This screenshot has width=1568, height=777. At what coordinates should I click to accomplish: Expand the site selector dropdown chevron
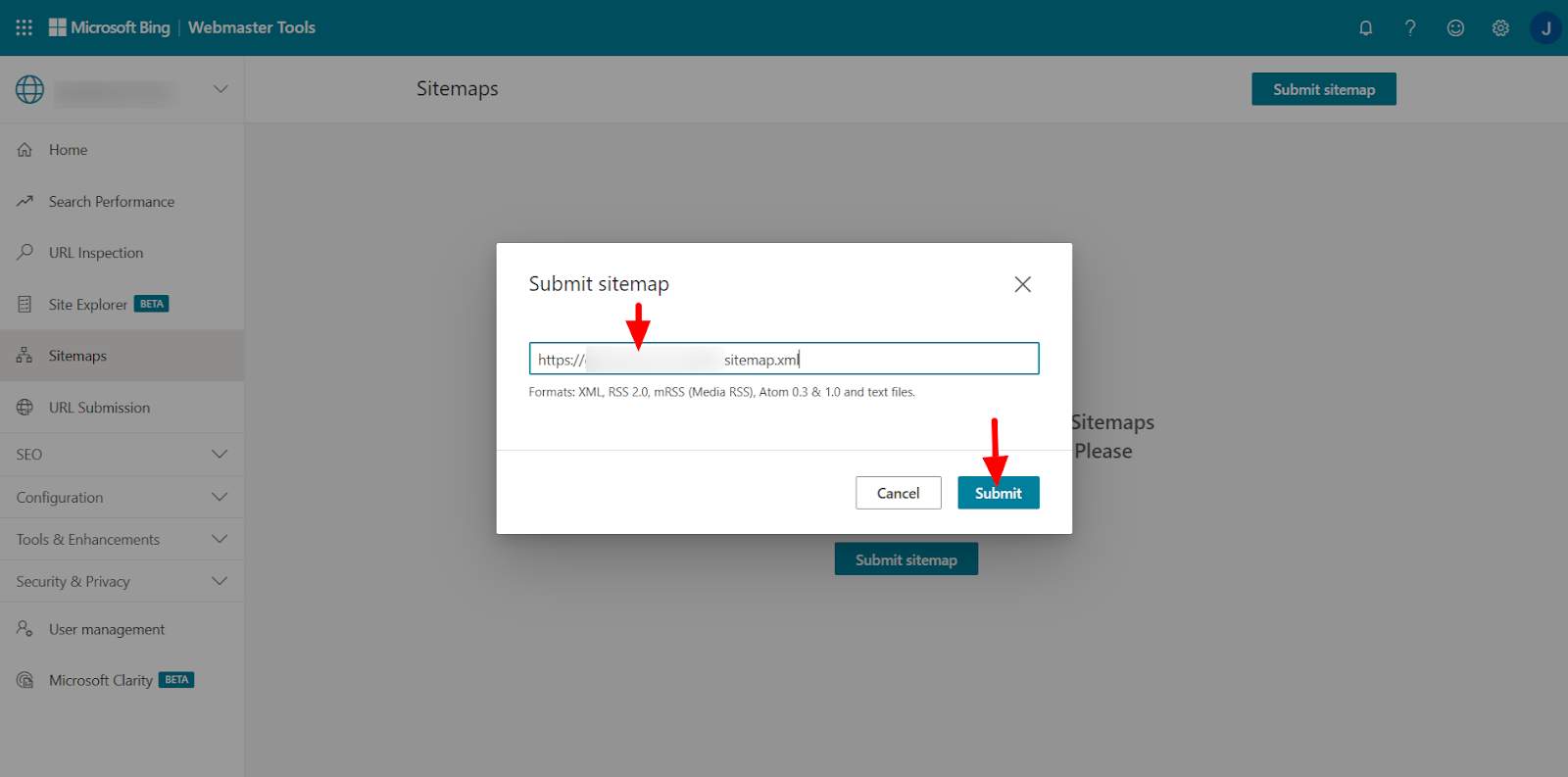click(220, 89)
